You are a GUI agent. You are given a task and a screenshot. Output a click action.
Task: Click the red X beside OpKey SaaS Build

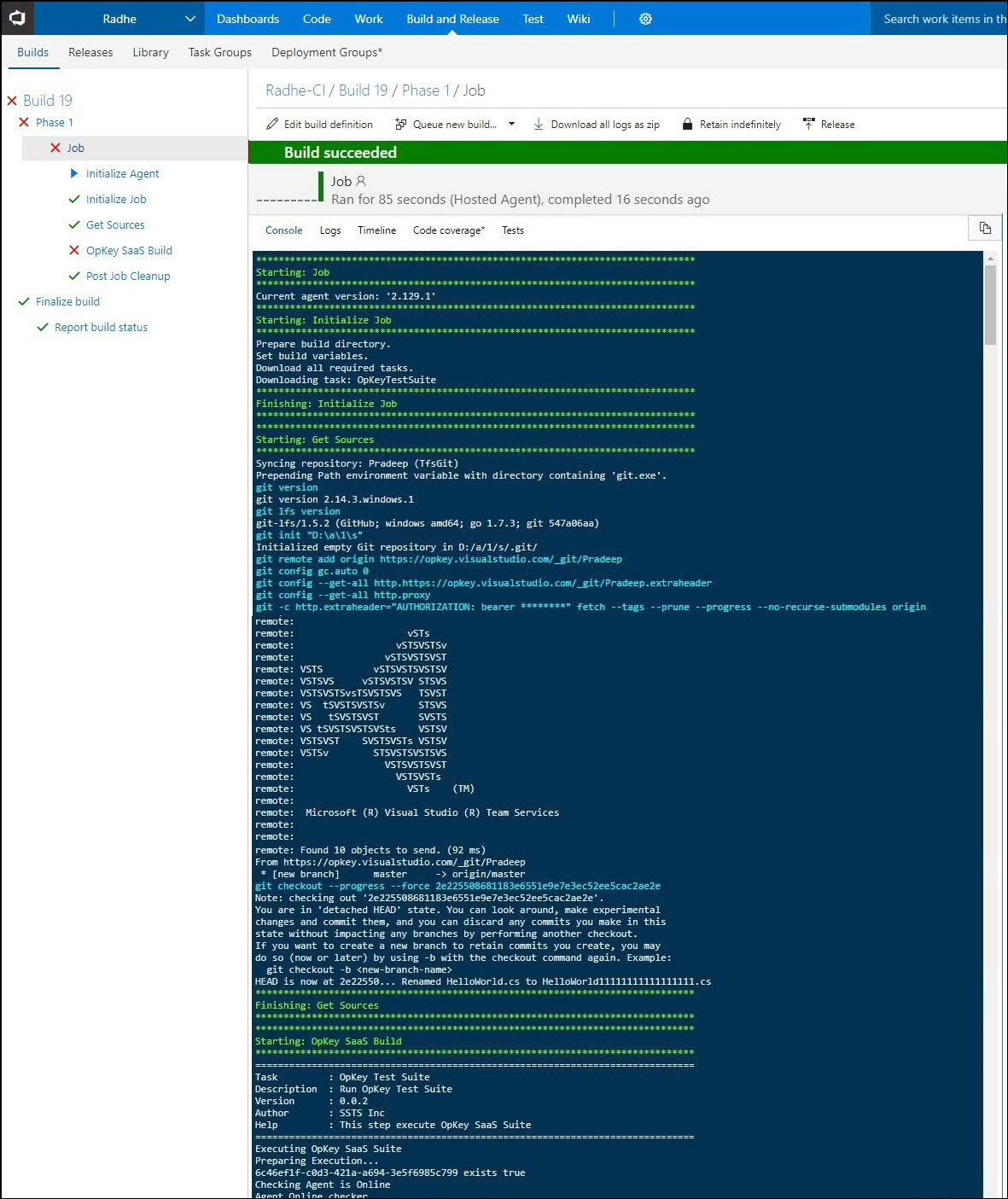pos(74,250)
